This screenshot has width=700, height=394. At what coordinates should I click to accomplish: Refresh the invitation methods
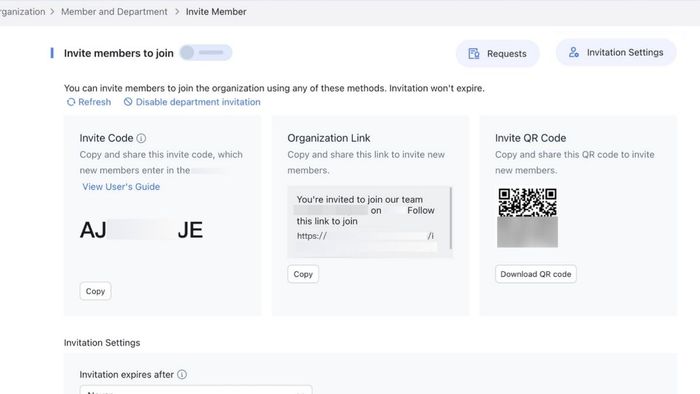[89, 102]
